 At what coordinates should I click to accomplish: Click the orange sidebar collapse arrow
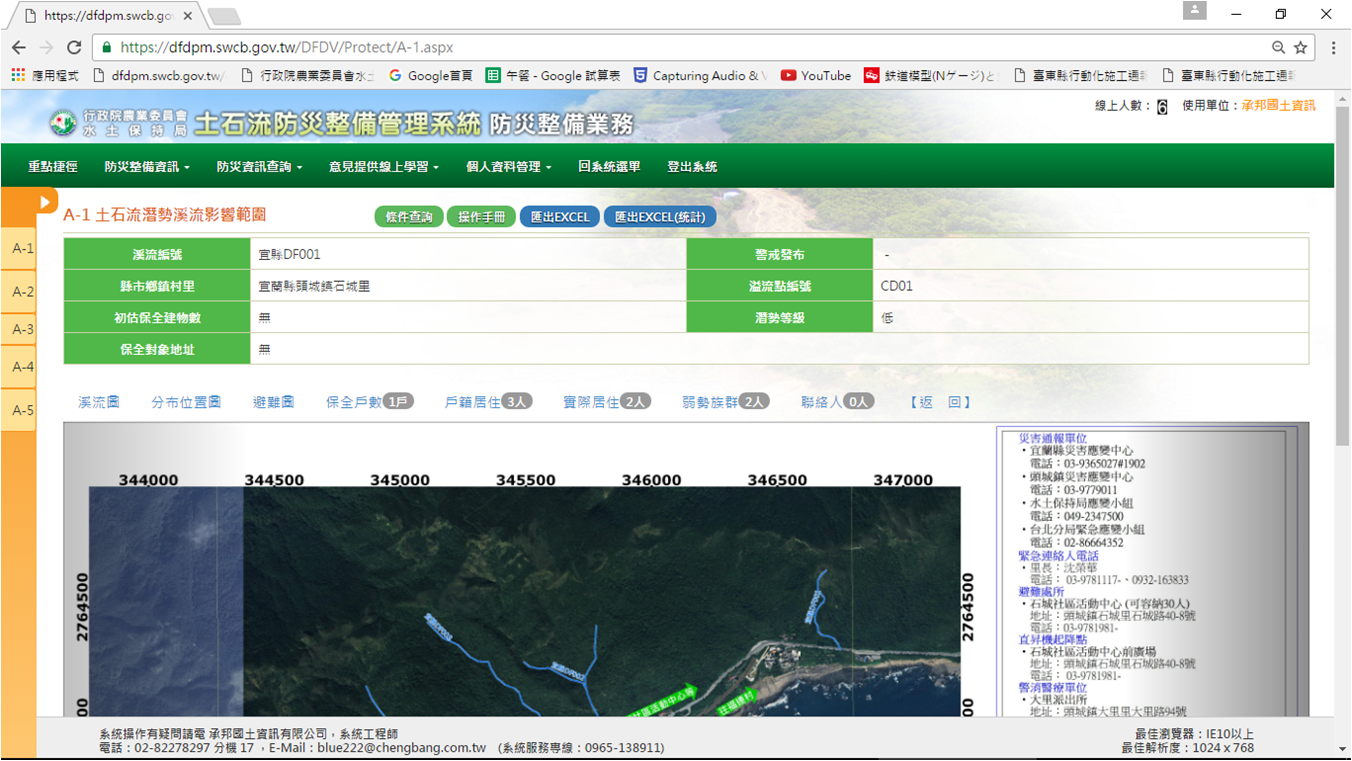point(44,202)
